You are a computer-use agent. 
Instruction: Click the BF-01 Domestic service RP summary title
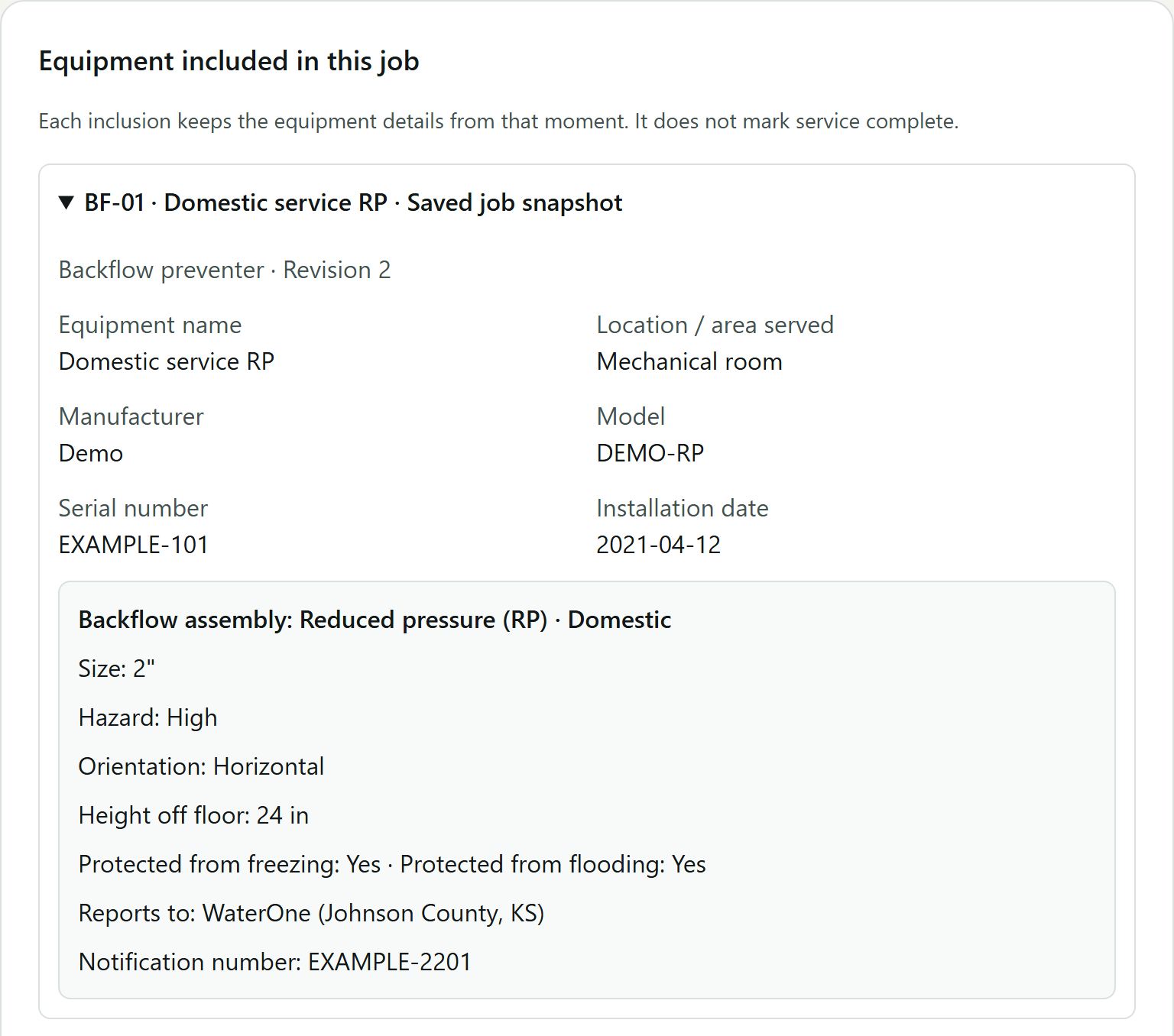point(353,202)
